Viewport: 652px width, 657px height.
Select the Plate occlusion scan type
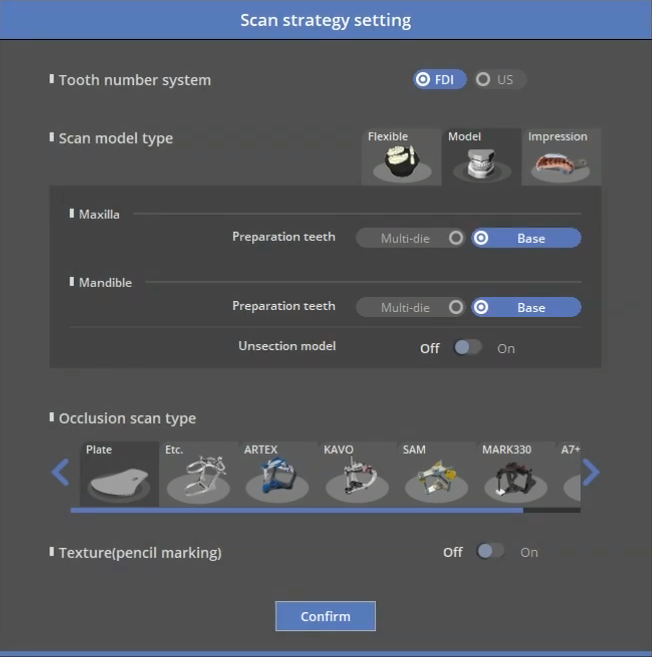pyautogui.click(x=119, y=474)
